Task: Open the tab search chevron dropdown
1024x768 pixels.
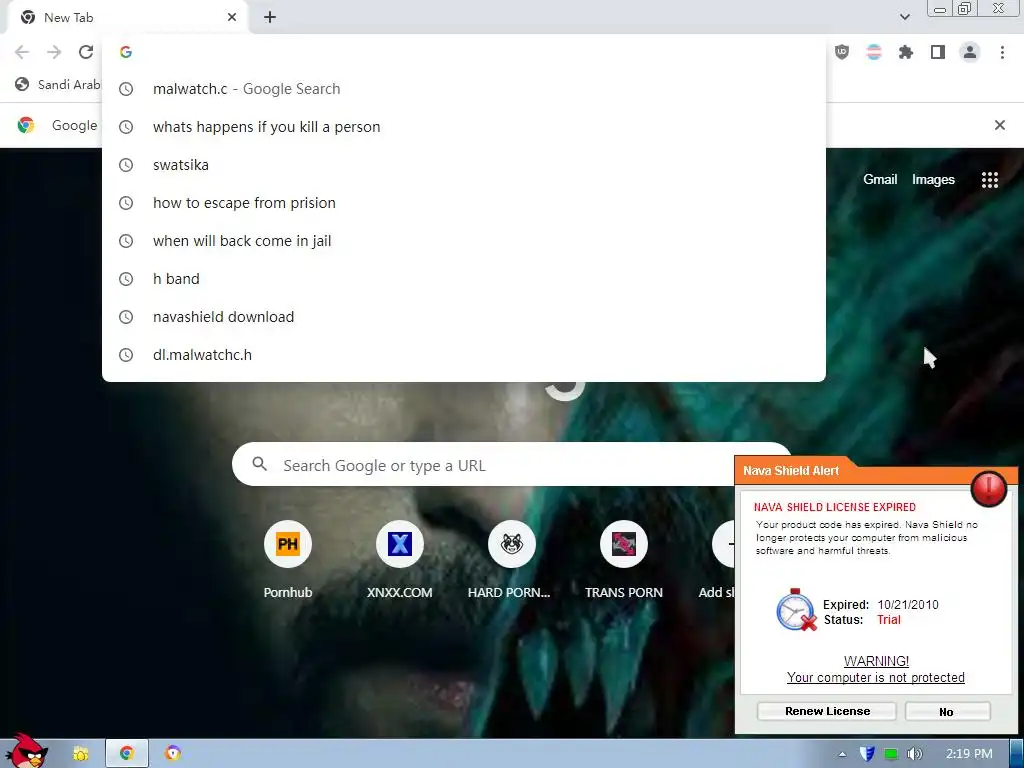Action: (x=904, y=17)
